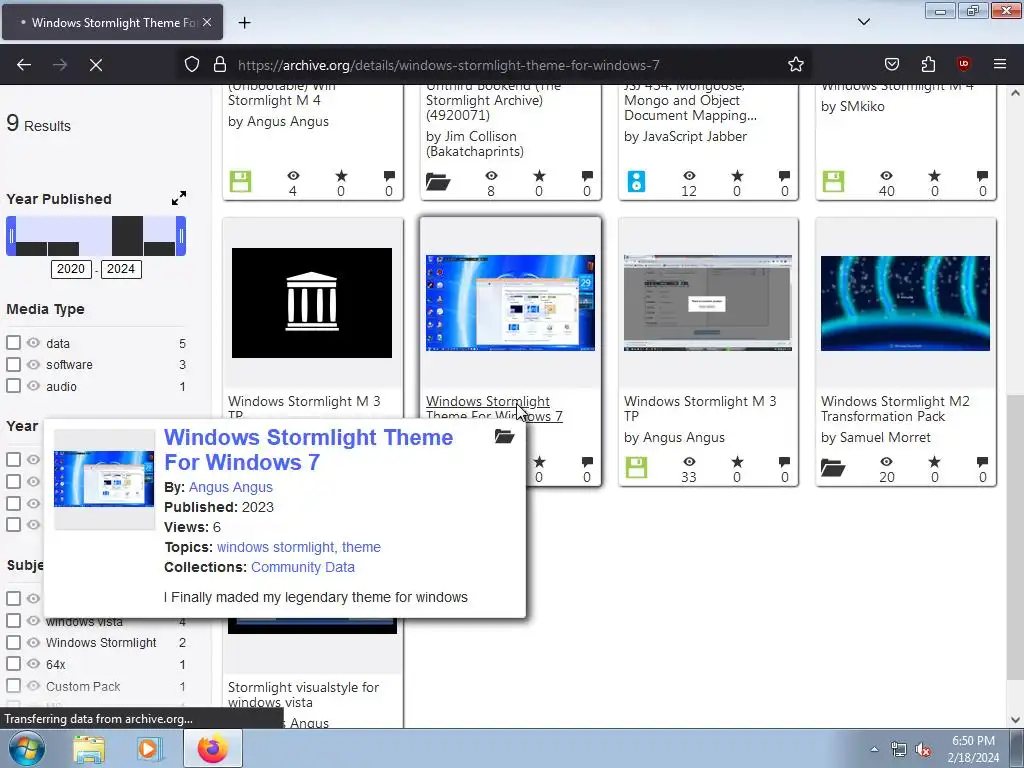The height and width of the screenshot is (768, 1024).
Task: Open Windows Explorer from the taskbar
Action: pyautogui.click(x=89, y=749)
